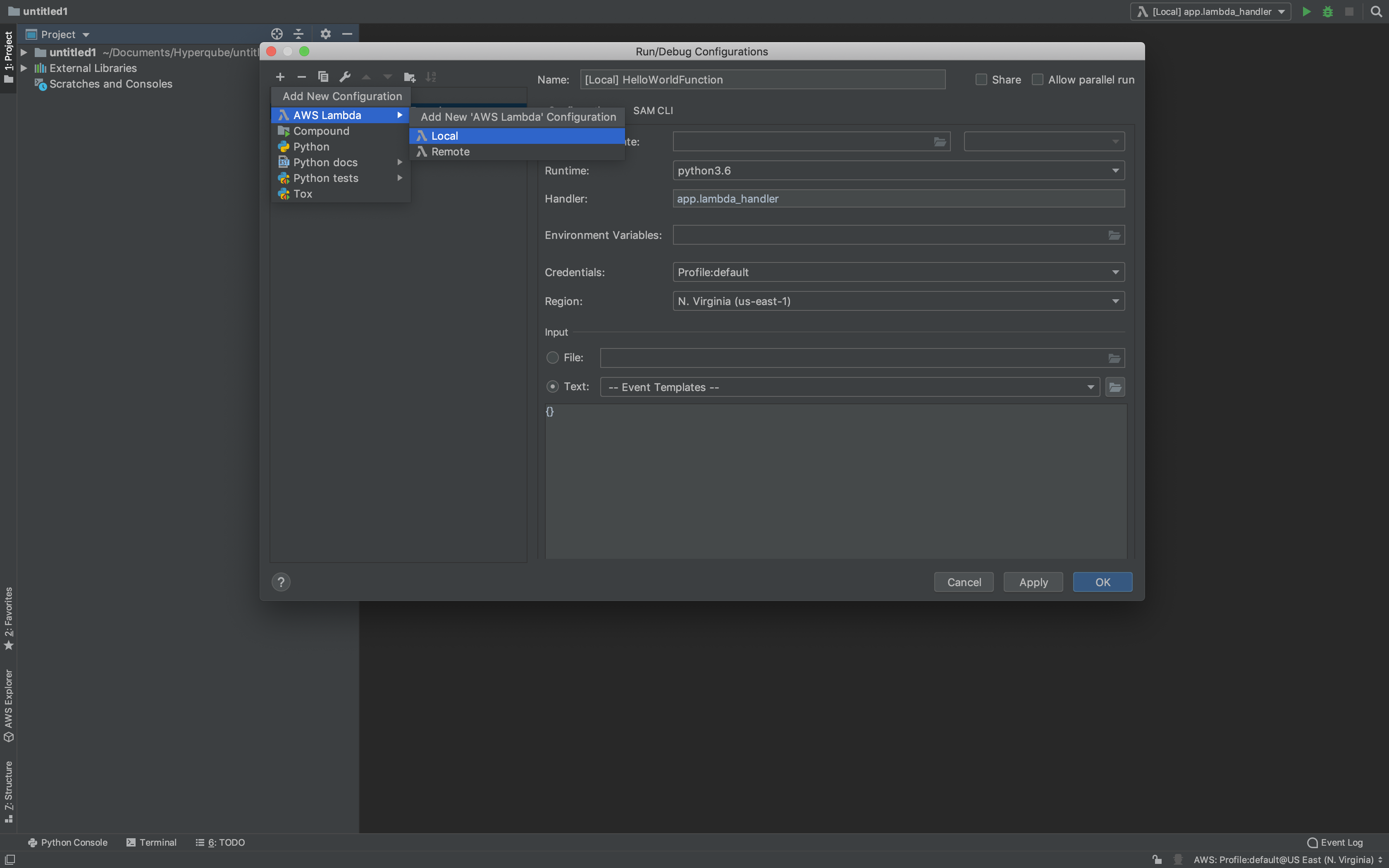This screenshot has width=1389, height=868.
Task: Click the Copy Configuration icon
Action: pyautogui.click(x=323, y=77)
